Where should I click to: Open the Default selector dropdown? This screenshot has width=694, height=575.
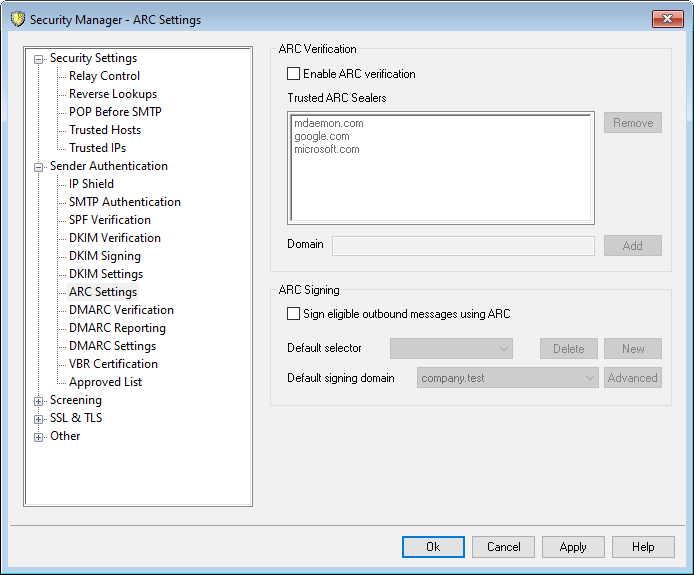point(451,349)
